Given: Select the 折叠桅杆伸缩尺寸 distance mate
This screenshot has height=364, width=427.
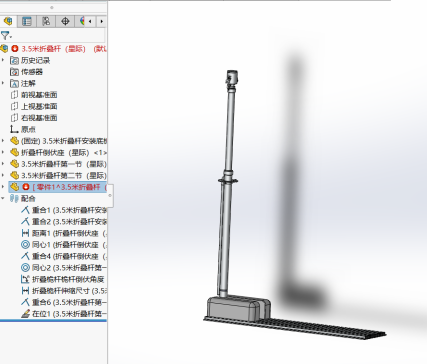Looking at the screenshot, I should click(x=69, y=291).
